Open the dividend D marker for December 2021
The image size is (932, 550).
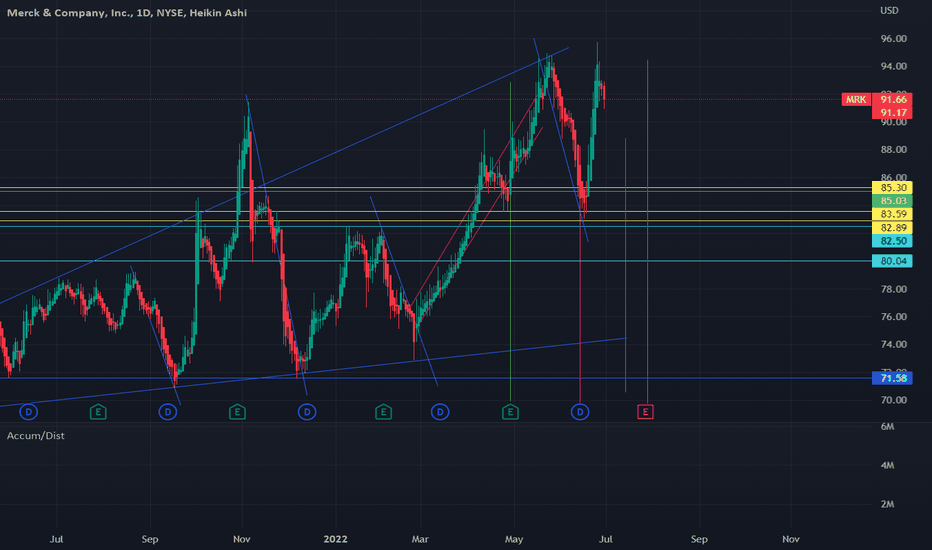tap(307, 411)
